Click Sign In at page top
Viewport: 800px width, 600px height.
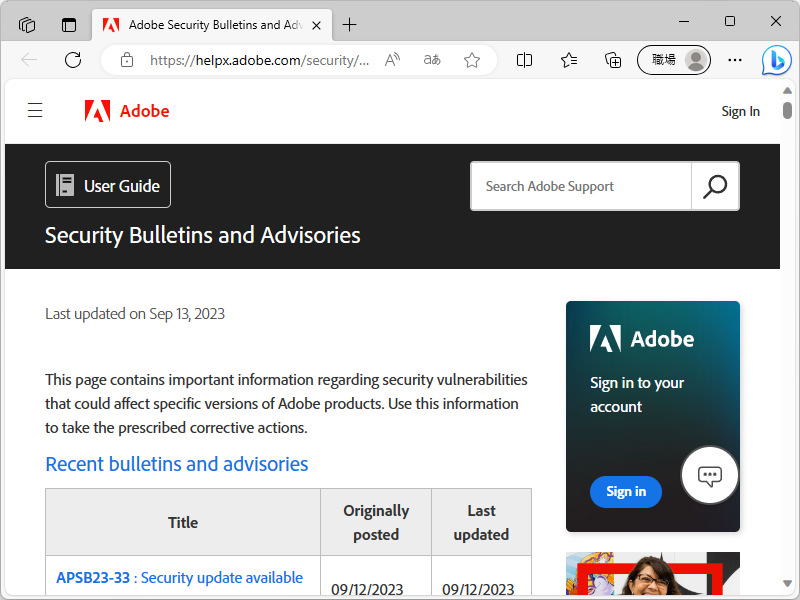(x=740, y=111)
